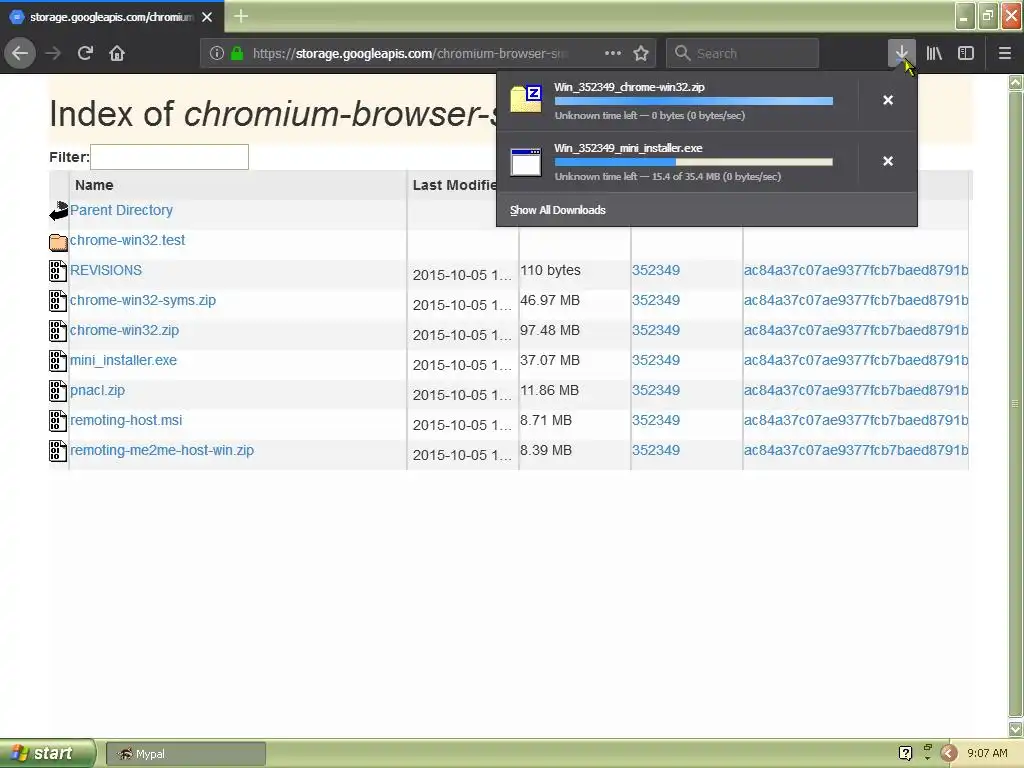The image size is (1024, 768).
Task: Click the 97.48 MB size cell
Action: [x=550, y=330]
